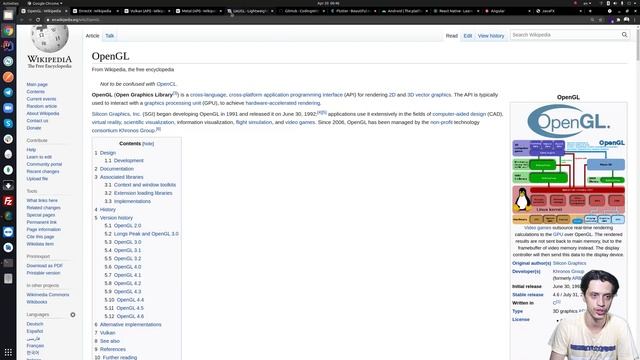This screenshot has width=640, height=360.
Task: Close the Metal (API) tab
Action: coord(220,11)
